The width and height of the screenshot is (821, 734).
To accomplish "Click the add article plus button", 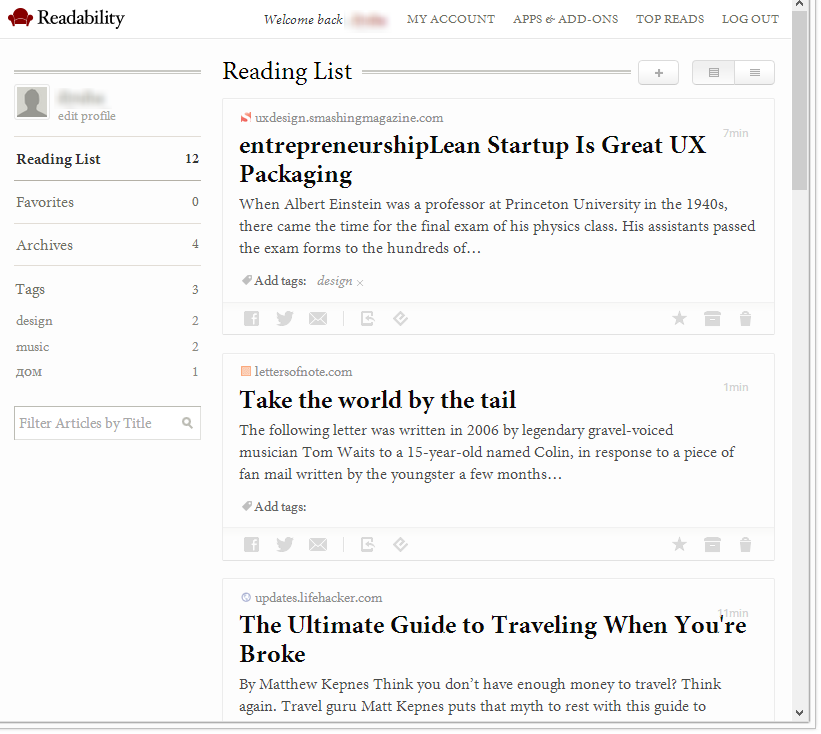I will 658,73.
